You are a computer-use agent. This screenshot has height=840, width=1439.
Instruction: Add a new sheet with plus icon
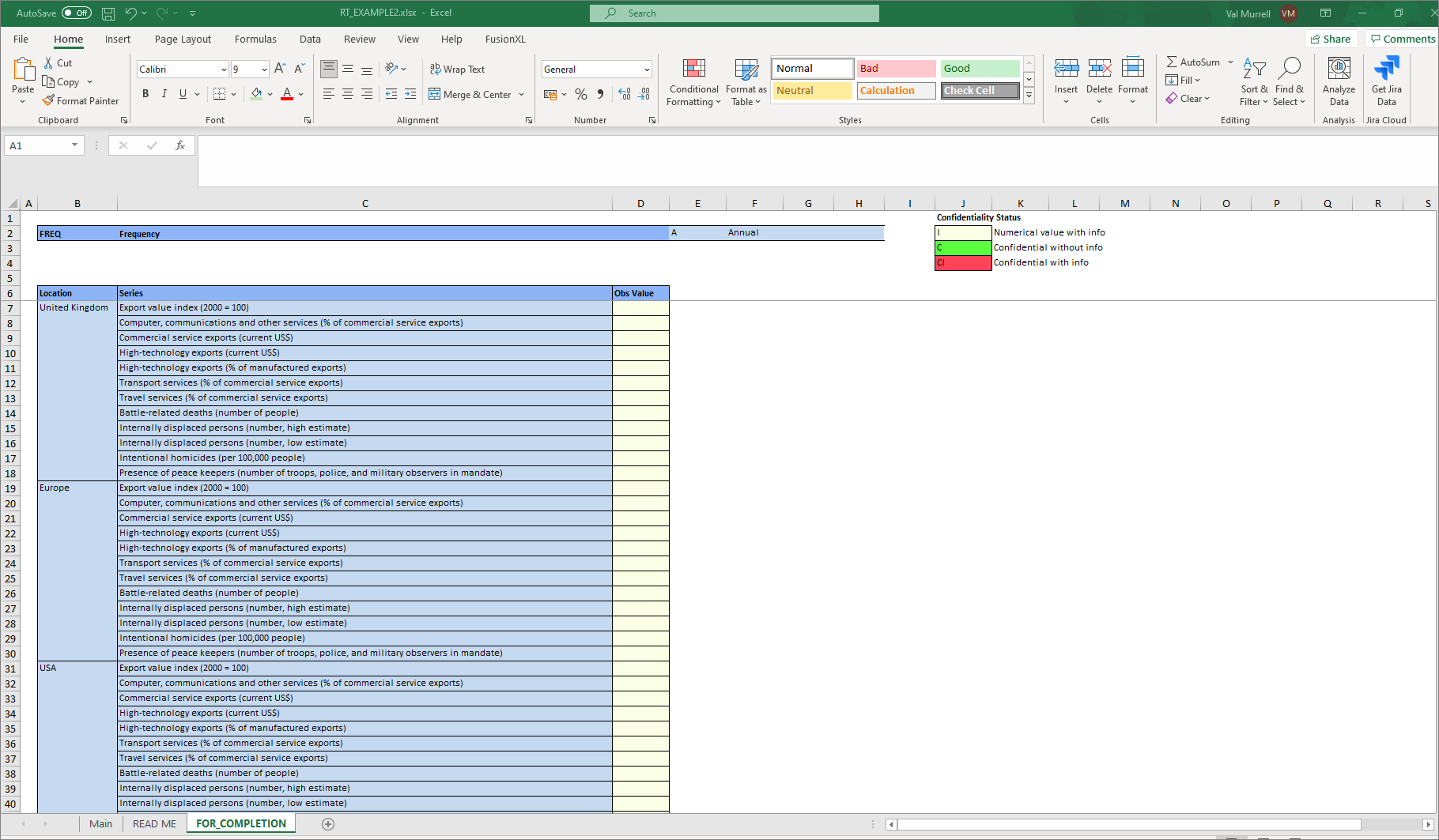pyautogui.click(x=328, y=824)
